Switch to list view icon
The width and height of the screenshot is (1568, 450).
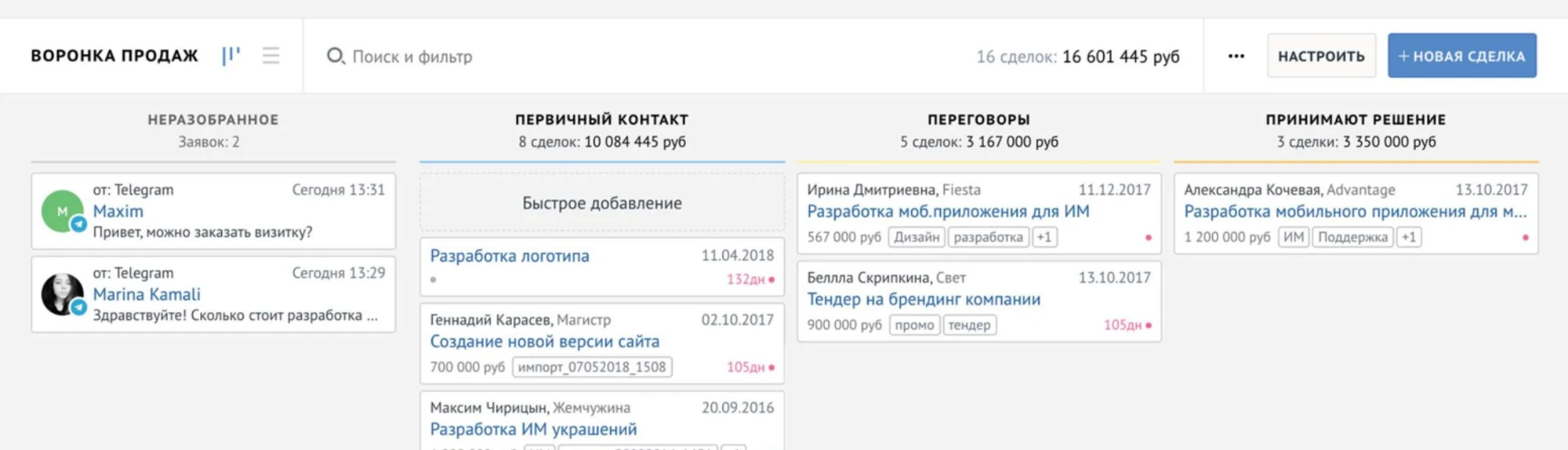click(x=271, y=56)
